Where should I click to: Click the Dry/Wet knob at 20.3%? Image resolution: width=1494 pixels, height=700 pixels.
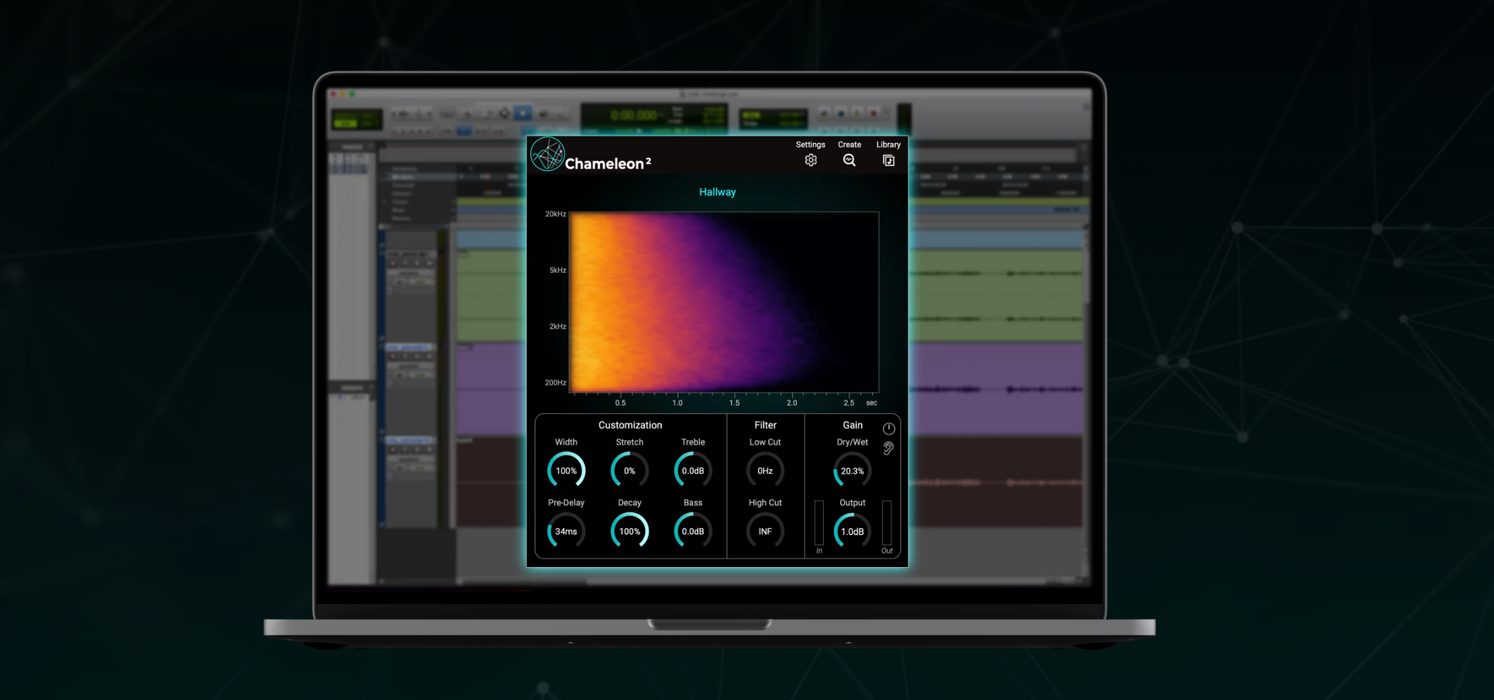click(852, 470)
